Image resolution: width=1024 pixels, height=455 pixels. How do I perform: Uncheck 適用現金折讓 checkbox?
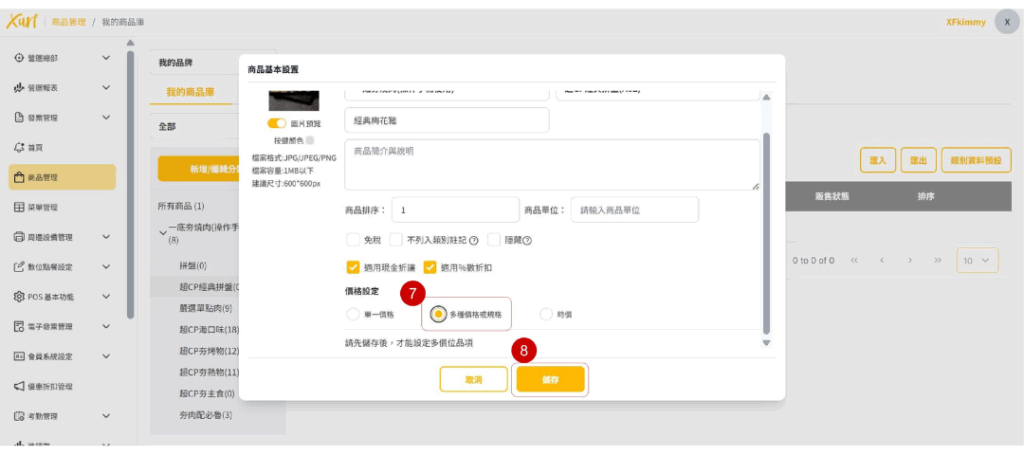(x=352, y=268)
